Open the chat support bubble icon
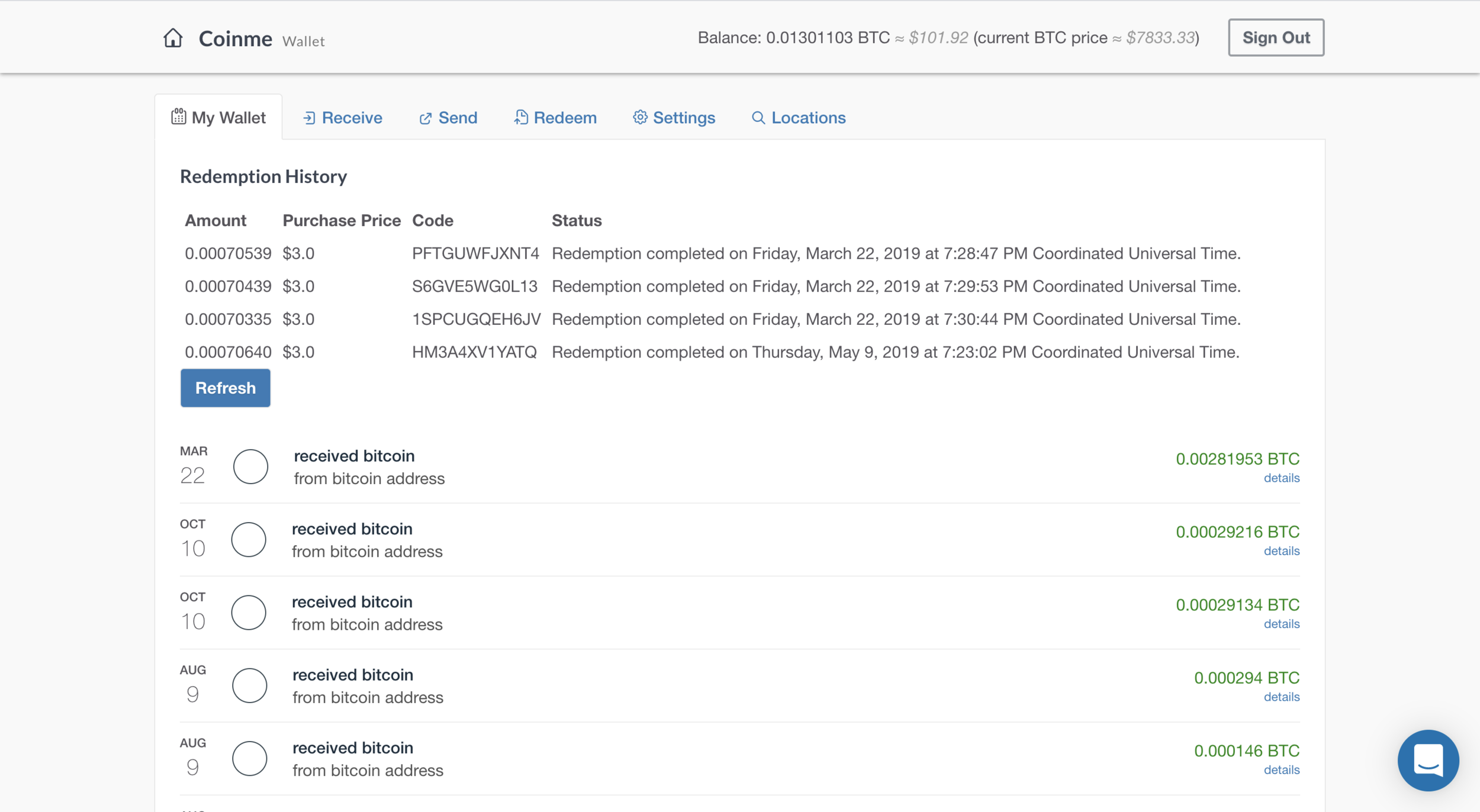The height and width of the screenshot is (812, 1480). [x=1427, y=760]
